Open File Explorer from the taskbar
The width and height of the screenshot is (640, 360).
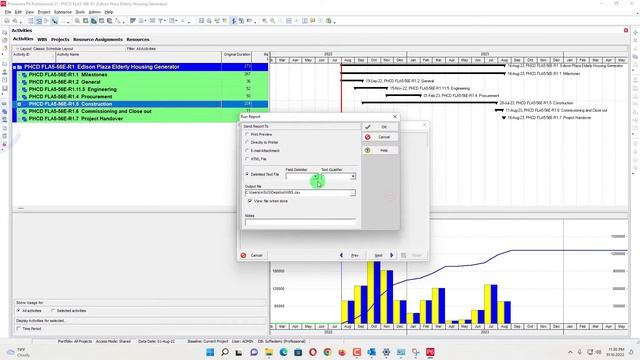269,352
